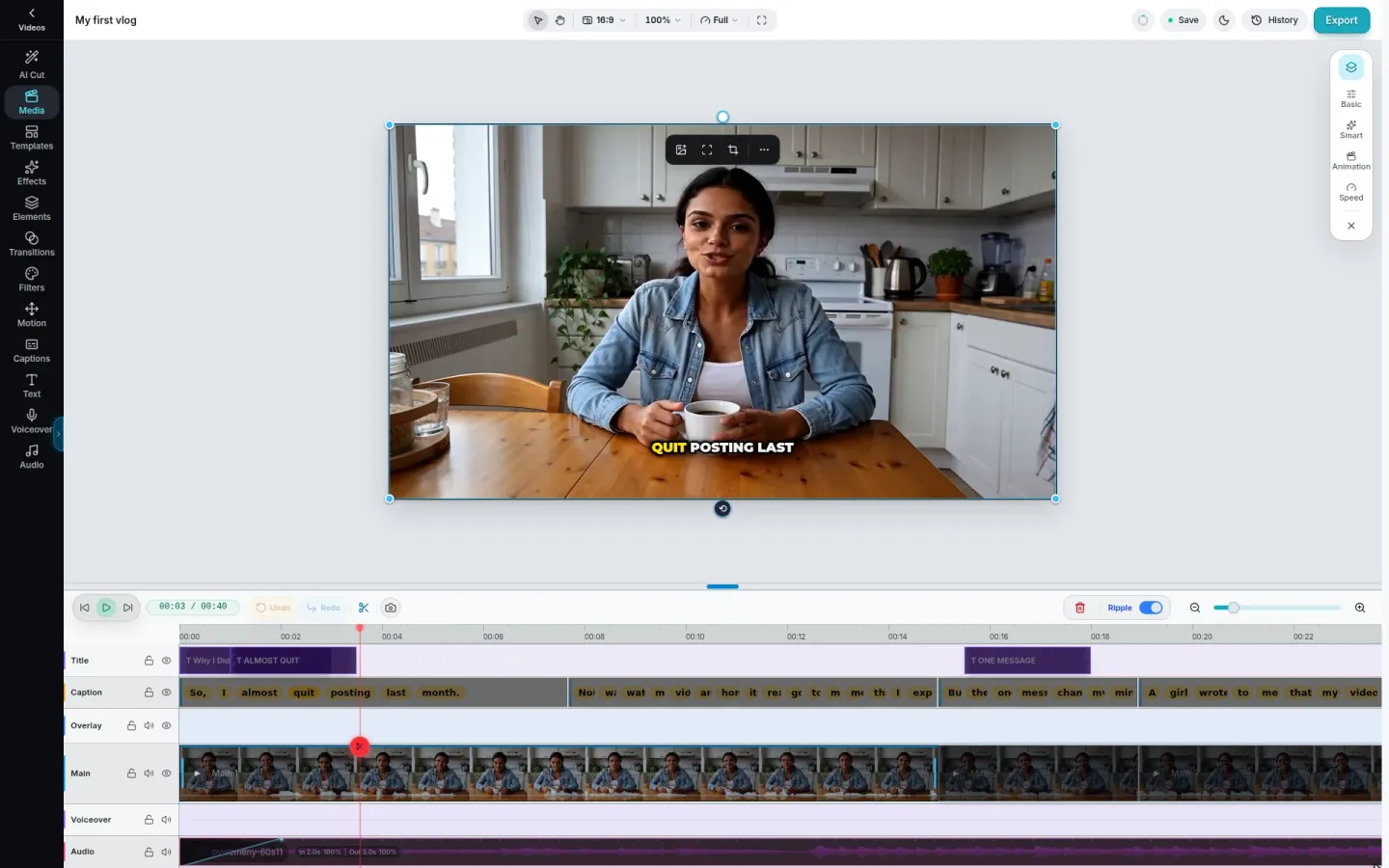This screenshot has width=1389, height=868.
Task: Open the Full quality dropdown
Action: click(x=720, y=20)
